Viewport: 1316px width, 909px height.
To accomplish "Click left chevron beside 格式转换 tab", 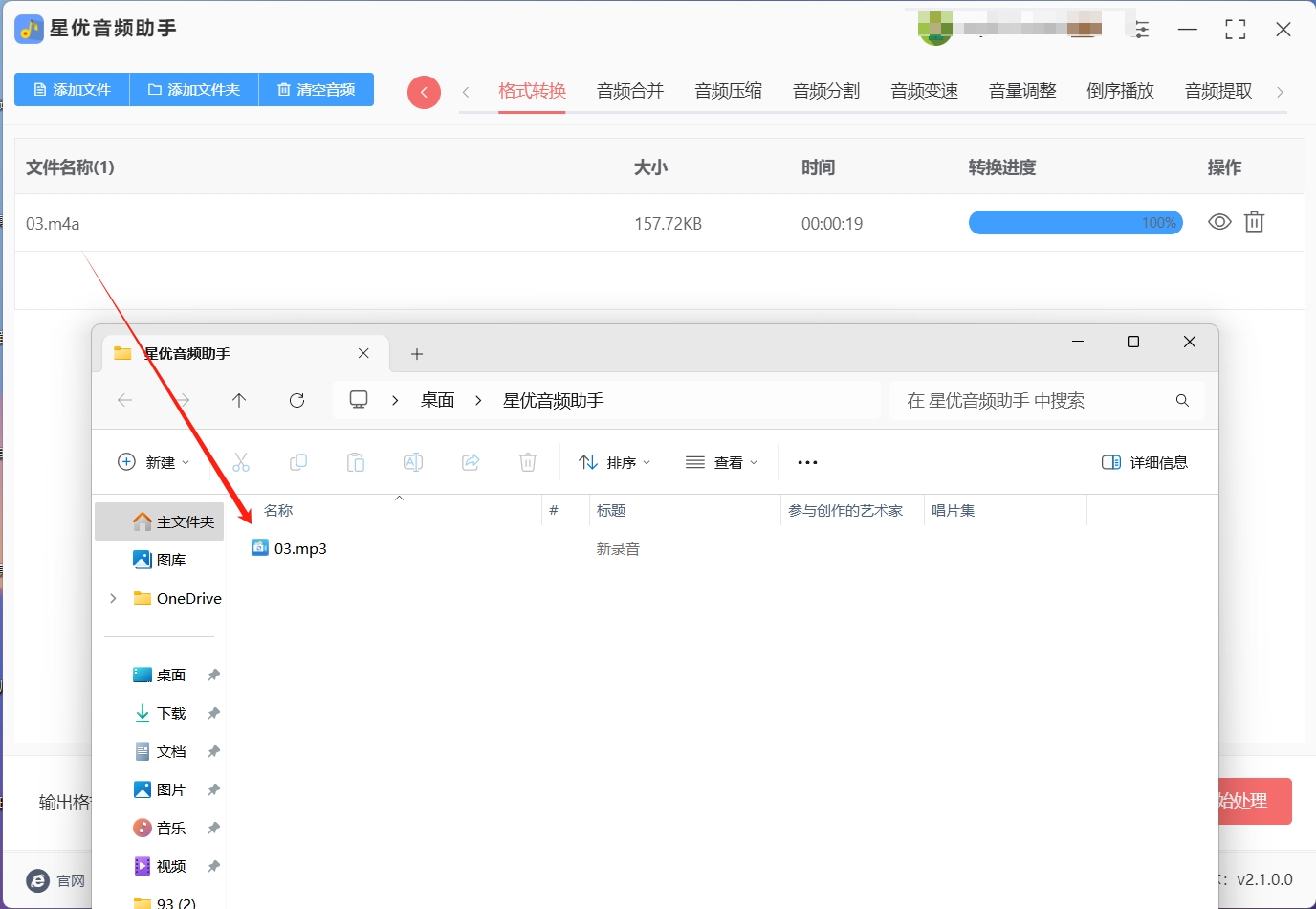I will coord(466,92).
